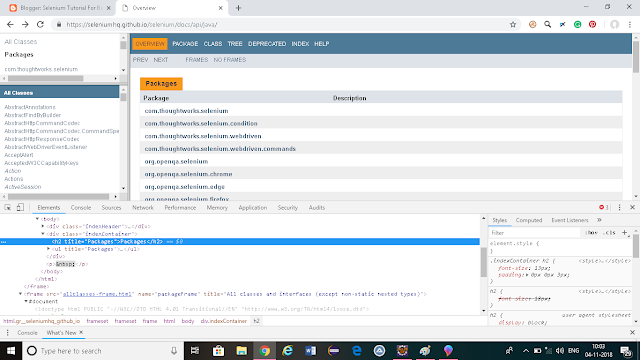640x360 pixels.
Task: Reload the current page
Action: coord(40,24)
